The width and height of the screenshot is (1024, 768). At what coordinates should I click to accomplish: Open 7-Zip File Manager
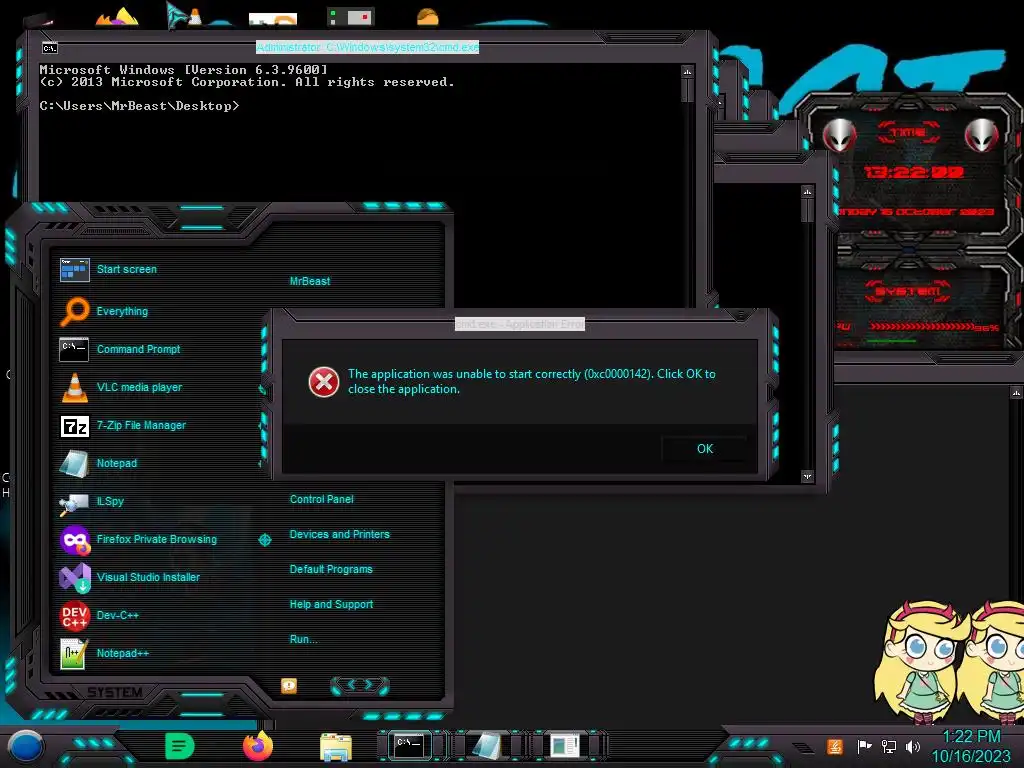[x=123, y=426]
